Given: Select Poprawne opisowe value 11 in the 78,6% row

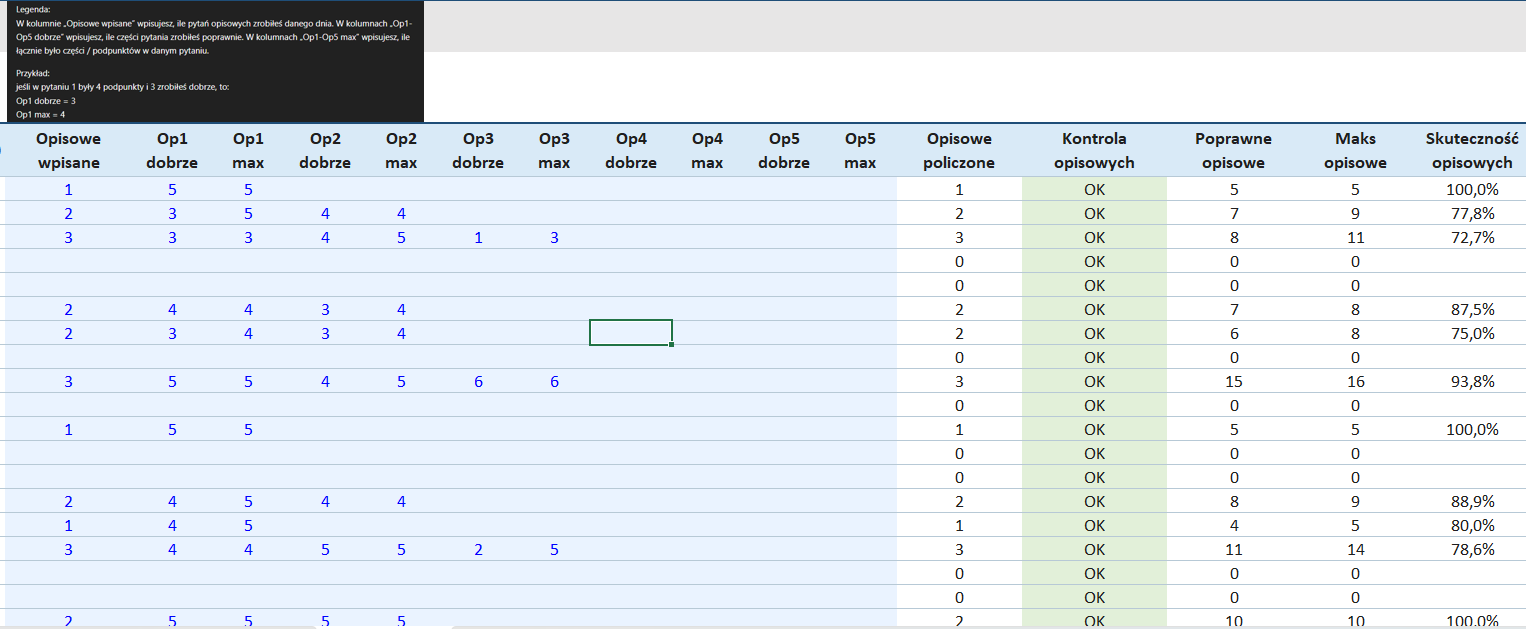Looking at the screenshot, I should pyautogui.click(x=1234, y=549).
